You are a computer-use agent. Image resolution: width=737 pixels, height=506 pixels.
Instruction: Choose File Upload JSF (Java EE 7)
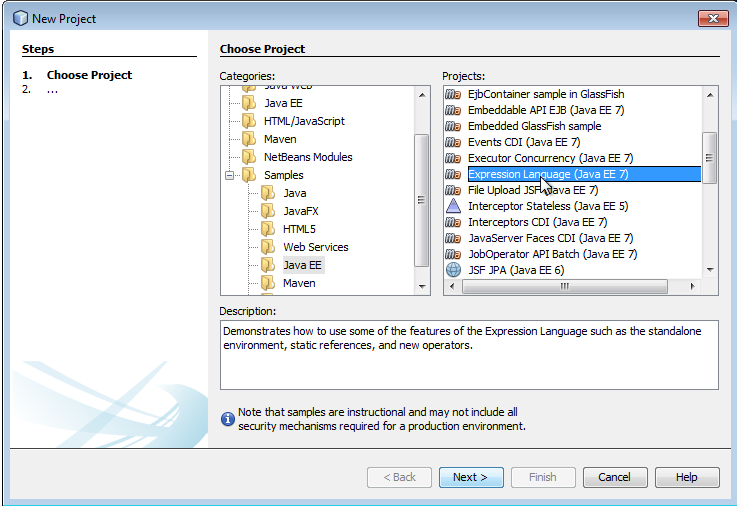[x=533, y=190]
